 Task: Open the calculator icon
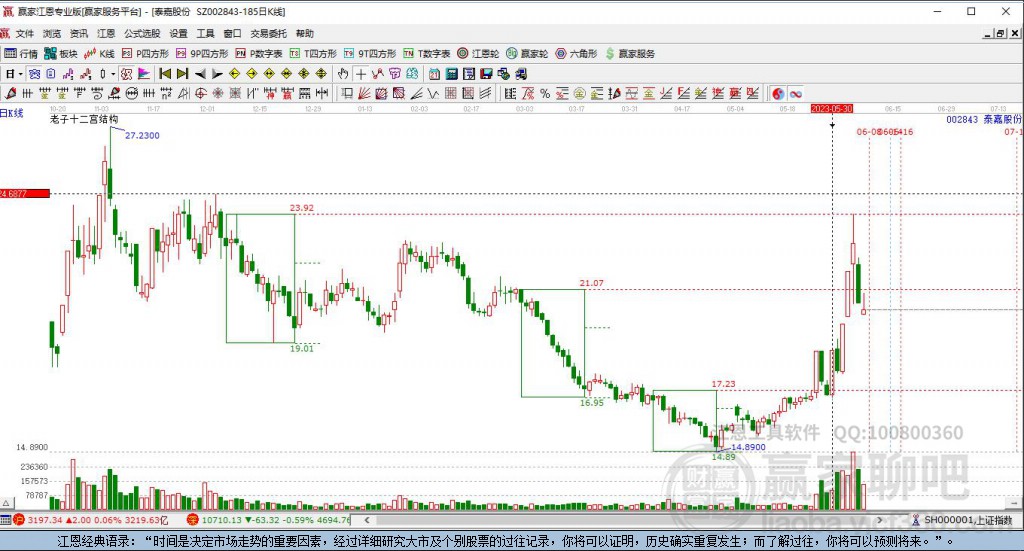[x=452, y=74]
